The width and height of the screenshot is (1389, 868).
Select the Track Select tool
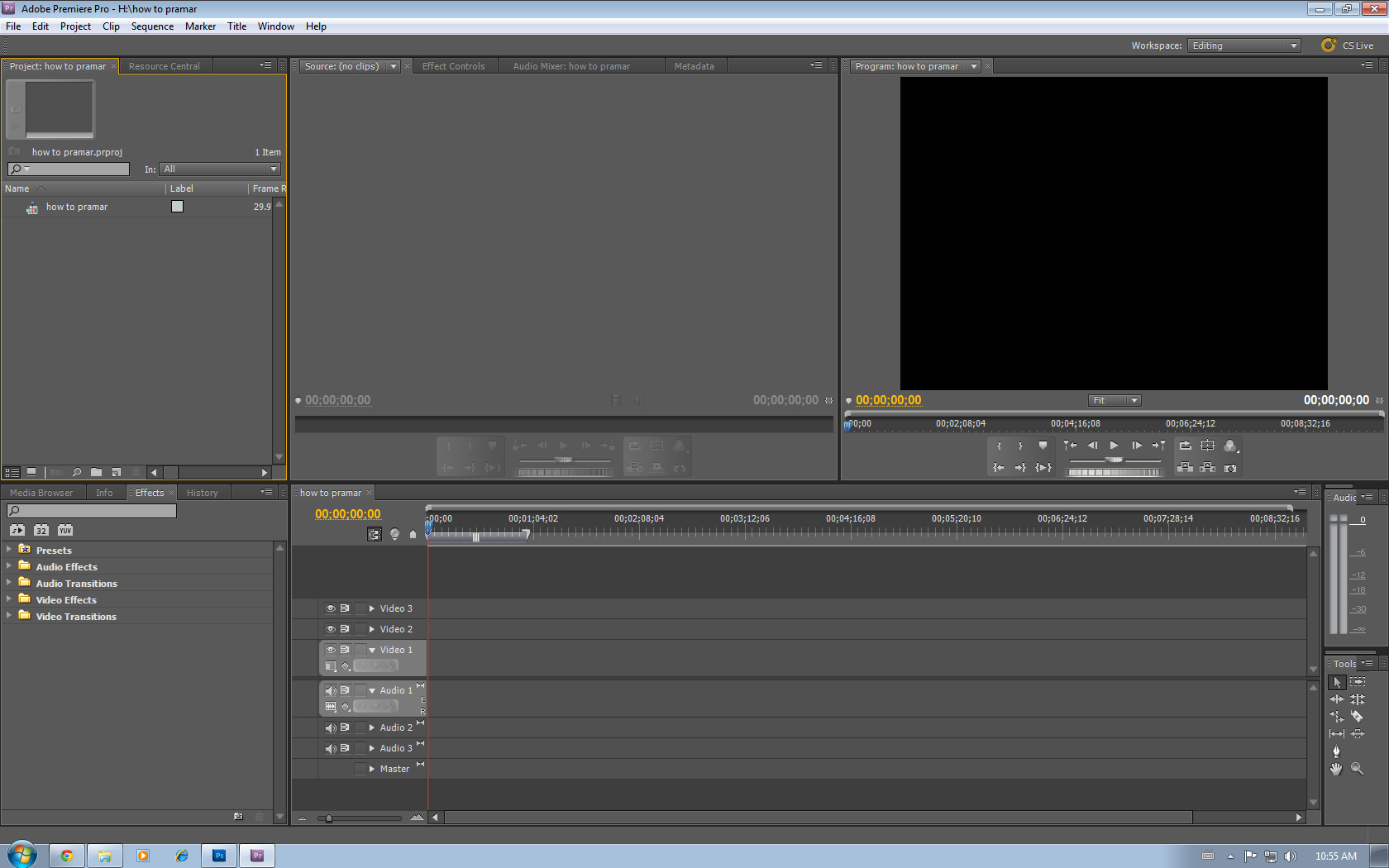click(x=1358, y=682)
